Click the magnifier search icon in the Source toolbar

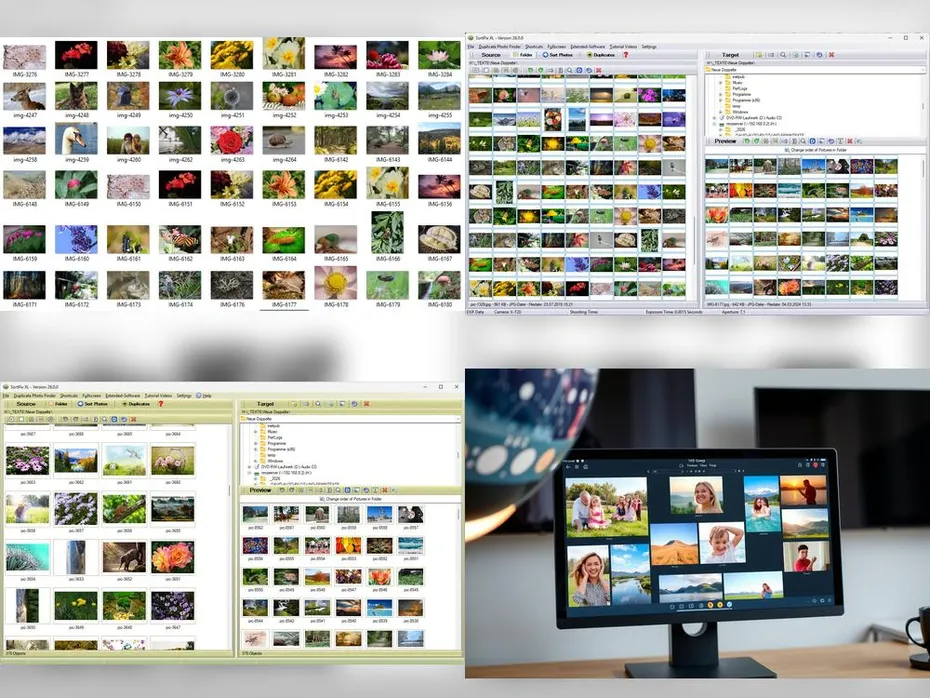pyautogui.click(x=570, y=71)
